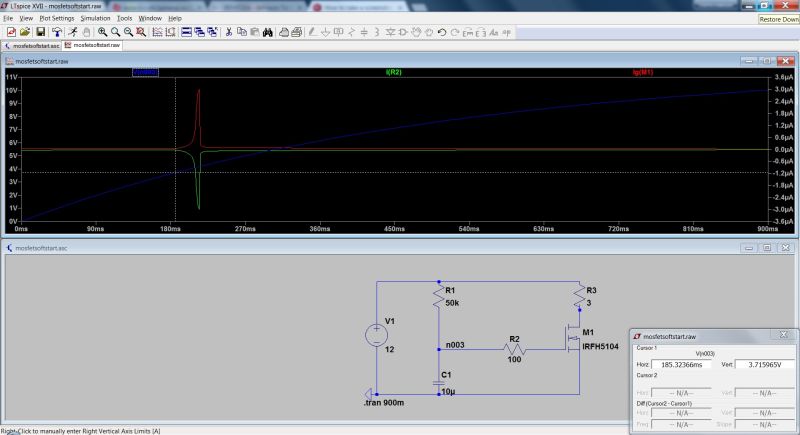This screenshot has width=800, height=435.
Task: Open Find with binoculars icon
Action: [x=268, y=32]
